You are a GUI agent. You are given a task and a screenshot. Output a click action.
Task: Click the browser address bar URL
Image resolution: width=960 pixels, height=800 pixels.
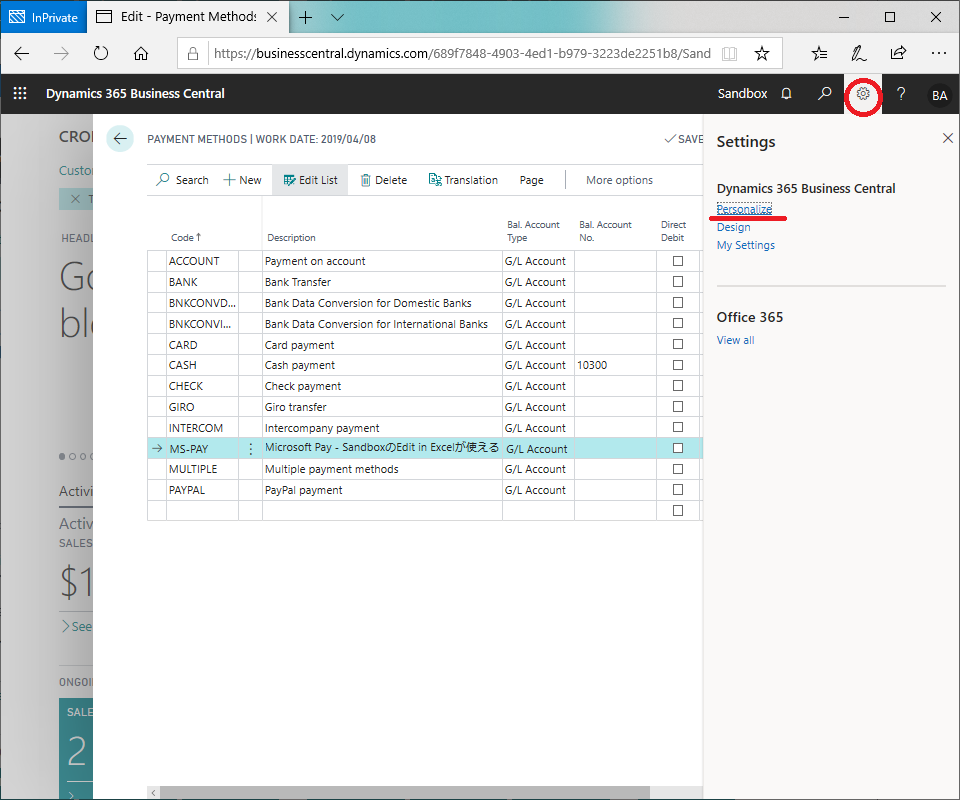click(462, 54)
